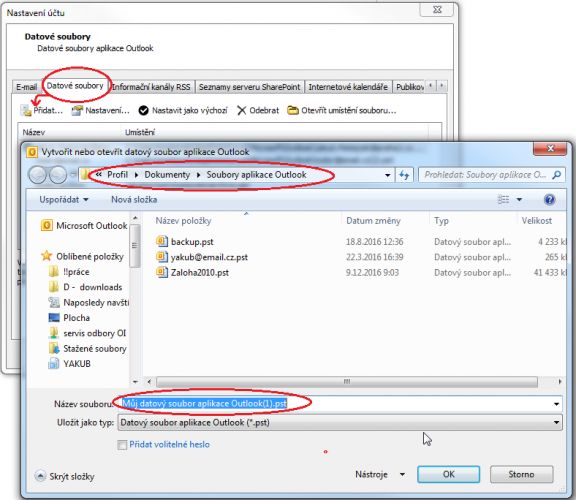576x500 pixels.
Task: Click the Odebrat X icon
Action: [x=241, y=110]
